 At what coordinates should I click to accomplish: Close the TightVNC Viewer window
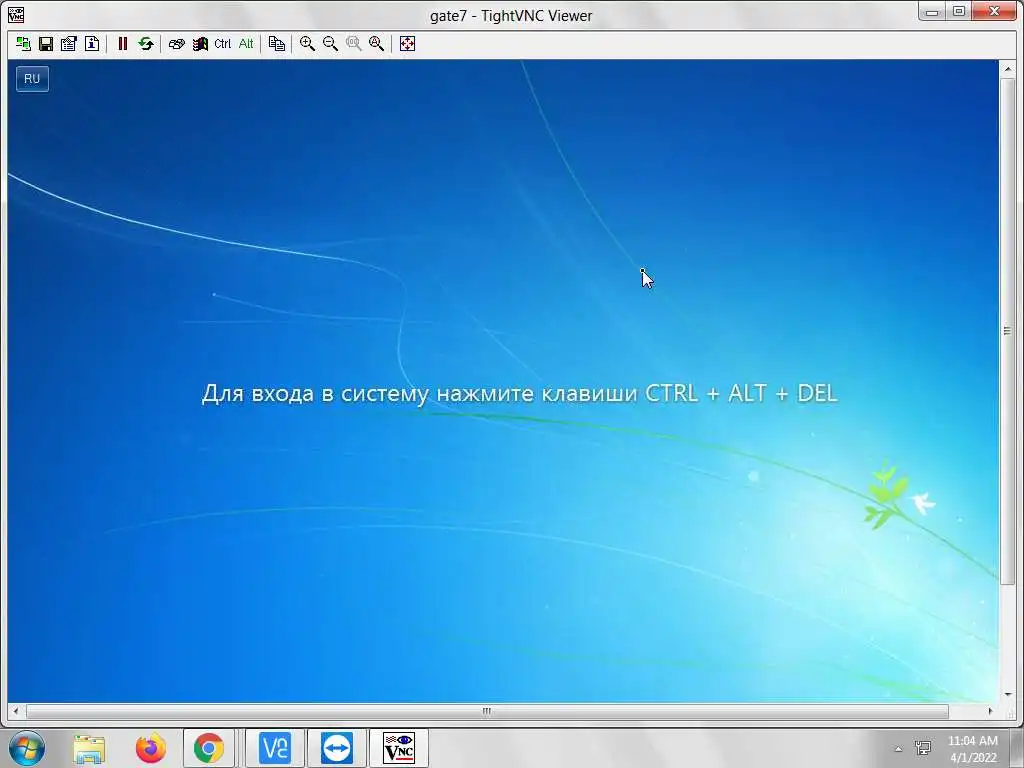(x=995, y=12)
